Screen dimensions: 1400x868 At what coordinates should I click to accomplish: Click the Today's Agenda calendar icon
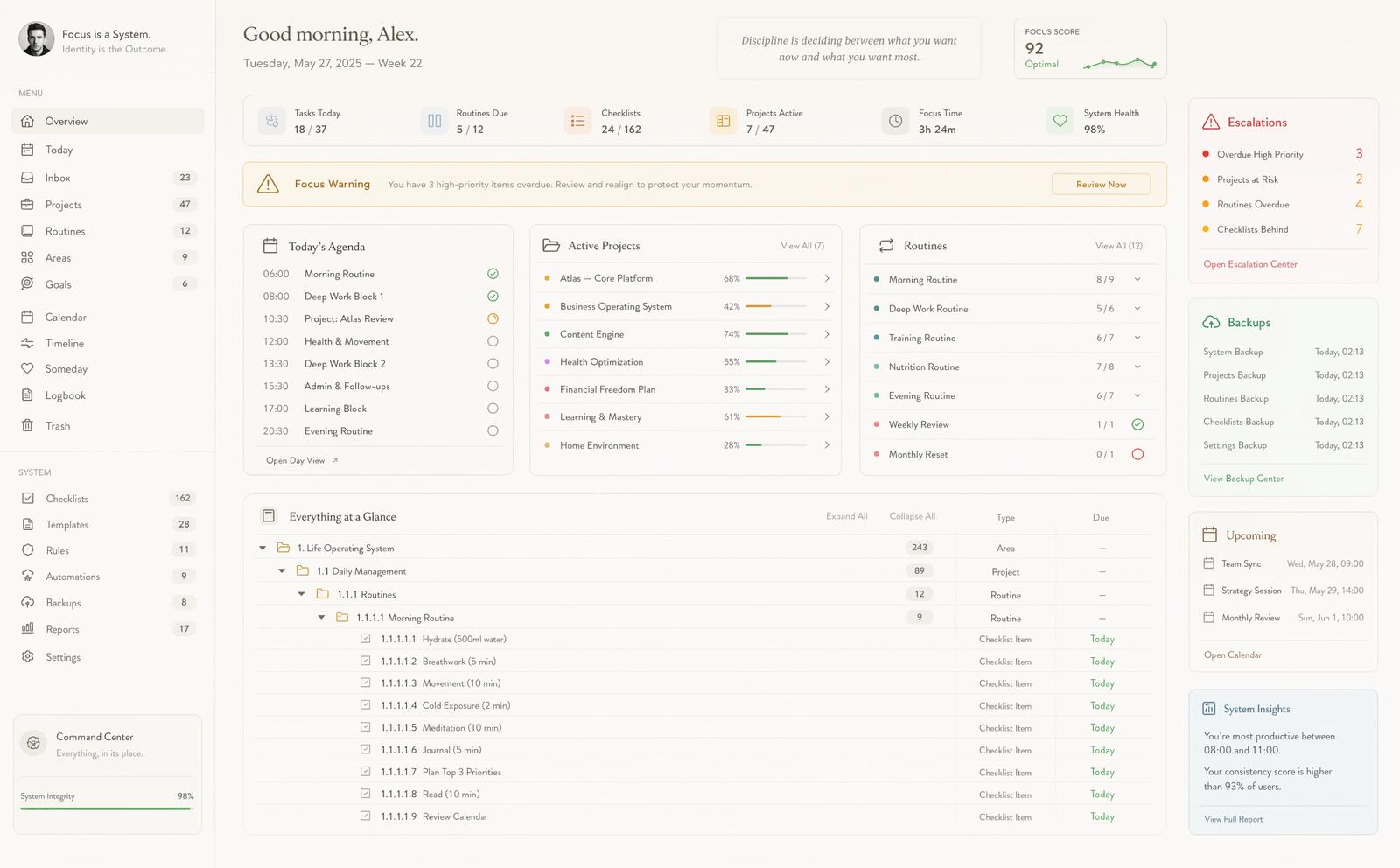(270, 246)
